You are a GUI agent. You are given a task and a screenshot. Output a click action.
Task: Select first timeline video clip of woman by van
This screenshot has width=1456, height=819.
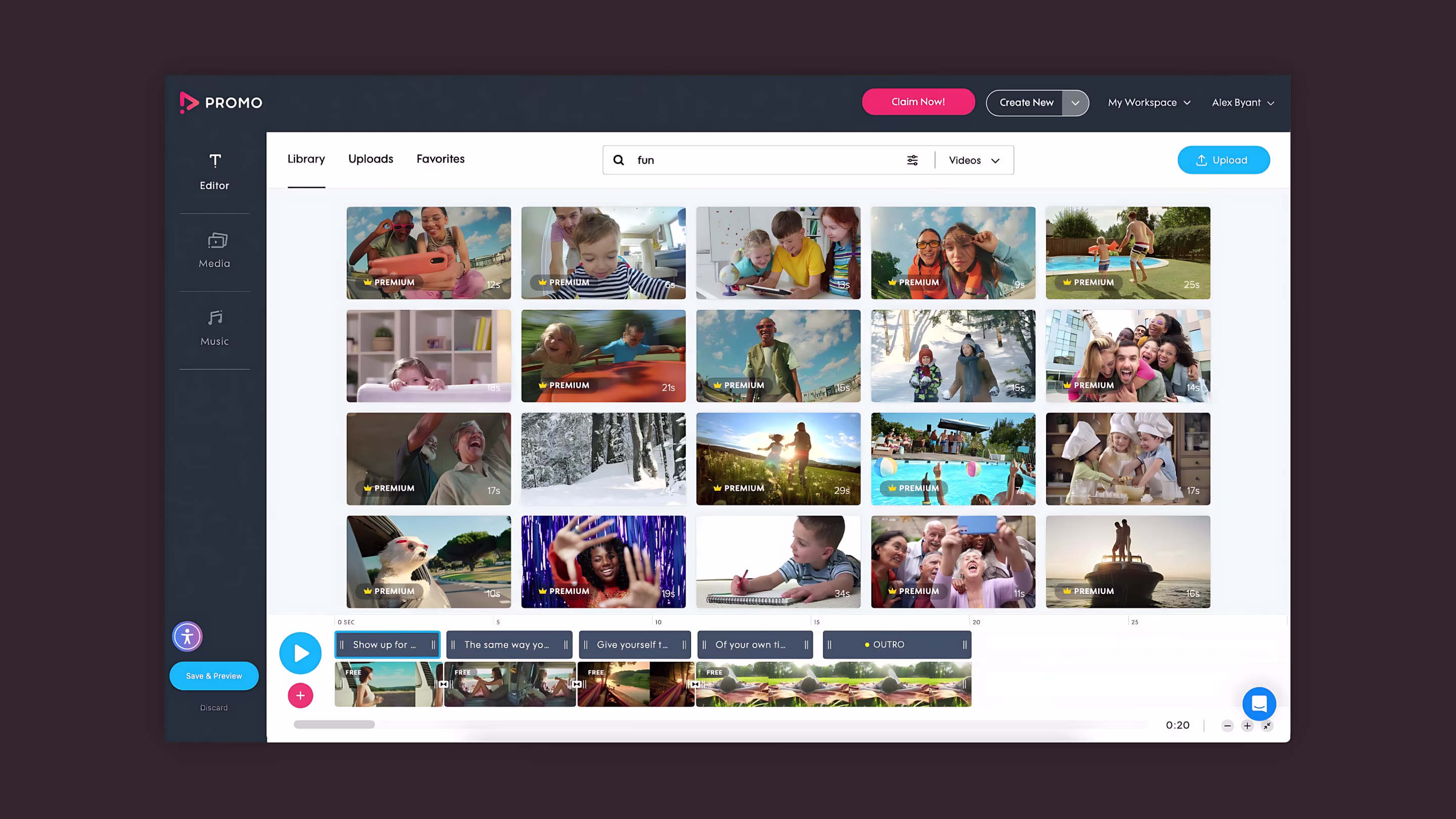coord(388,685)
